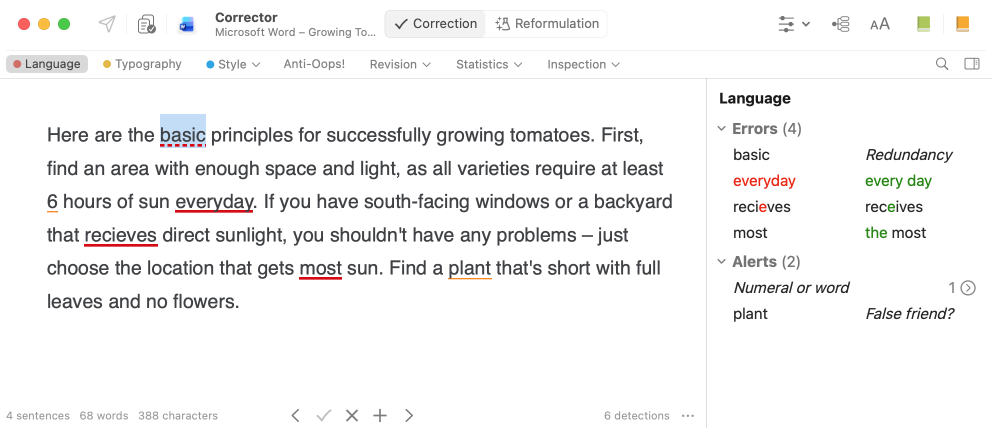Toggle the right sidebar panel icon
This screenshot has height=428, width=992.
(971, 64)
